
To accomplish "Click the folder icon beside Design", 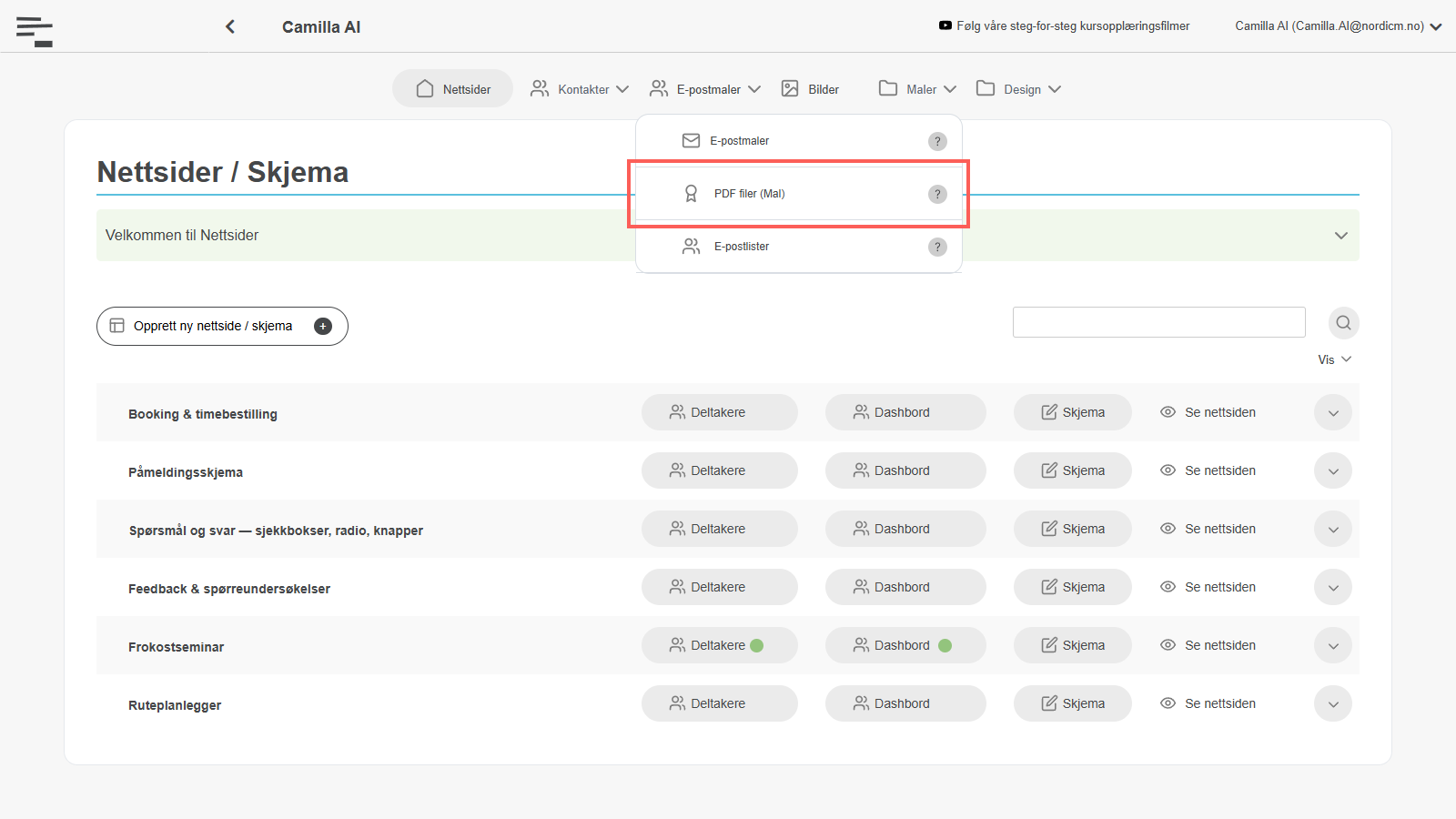I will 986,88.
